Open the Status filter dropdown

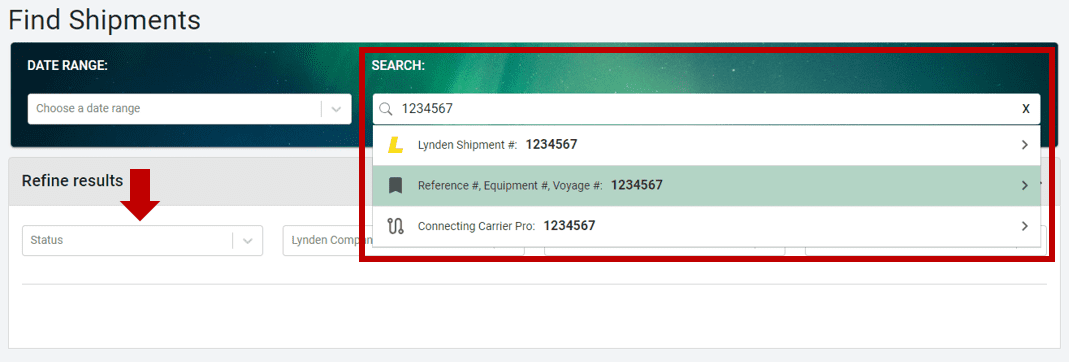point(142,241)
